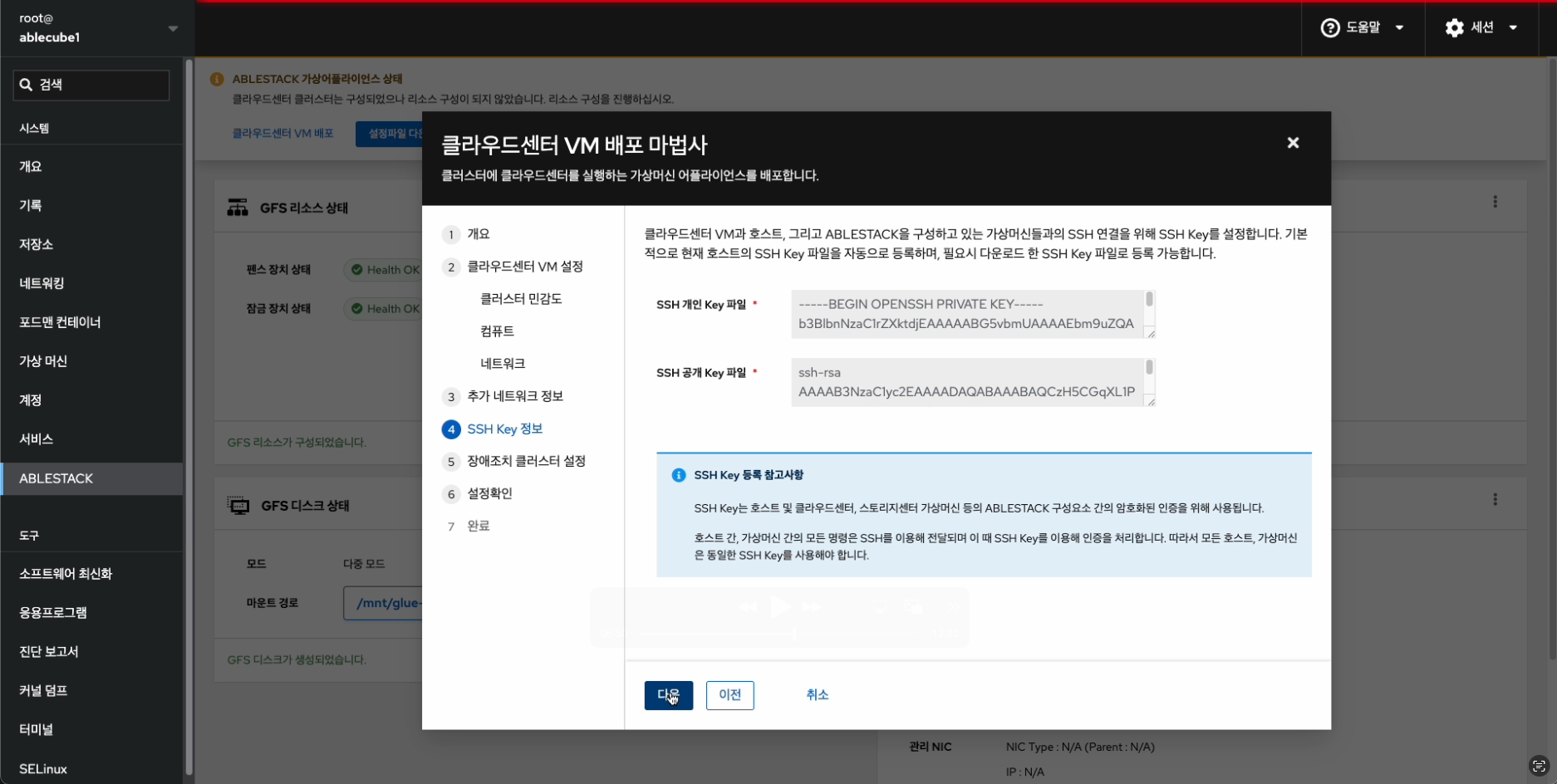Screen dimensions: 1557x784
Task: Open 개요 in the sidebar
Action: coord(91,166)
